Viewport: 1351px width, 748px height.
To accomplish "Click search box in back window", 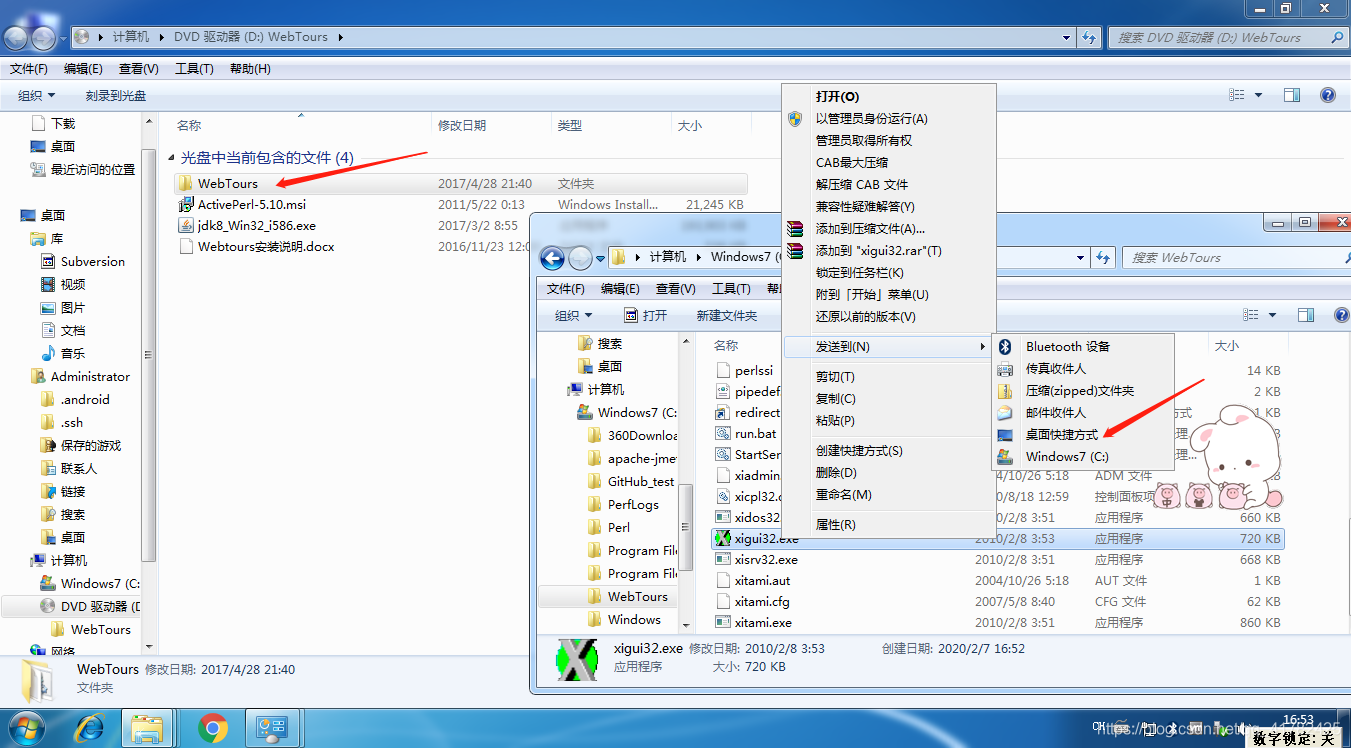I will [x=1227, y=38].
